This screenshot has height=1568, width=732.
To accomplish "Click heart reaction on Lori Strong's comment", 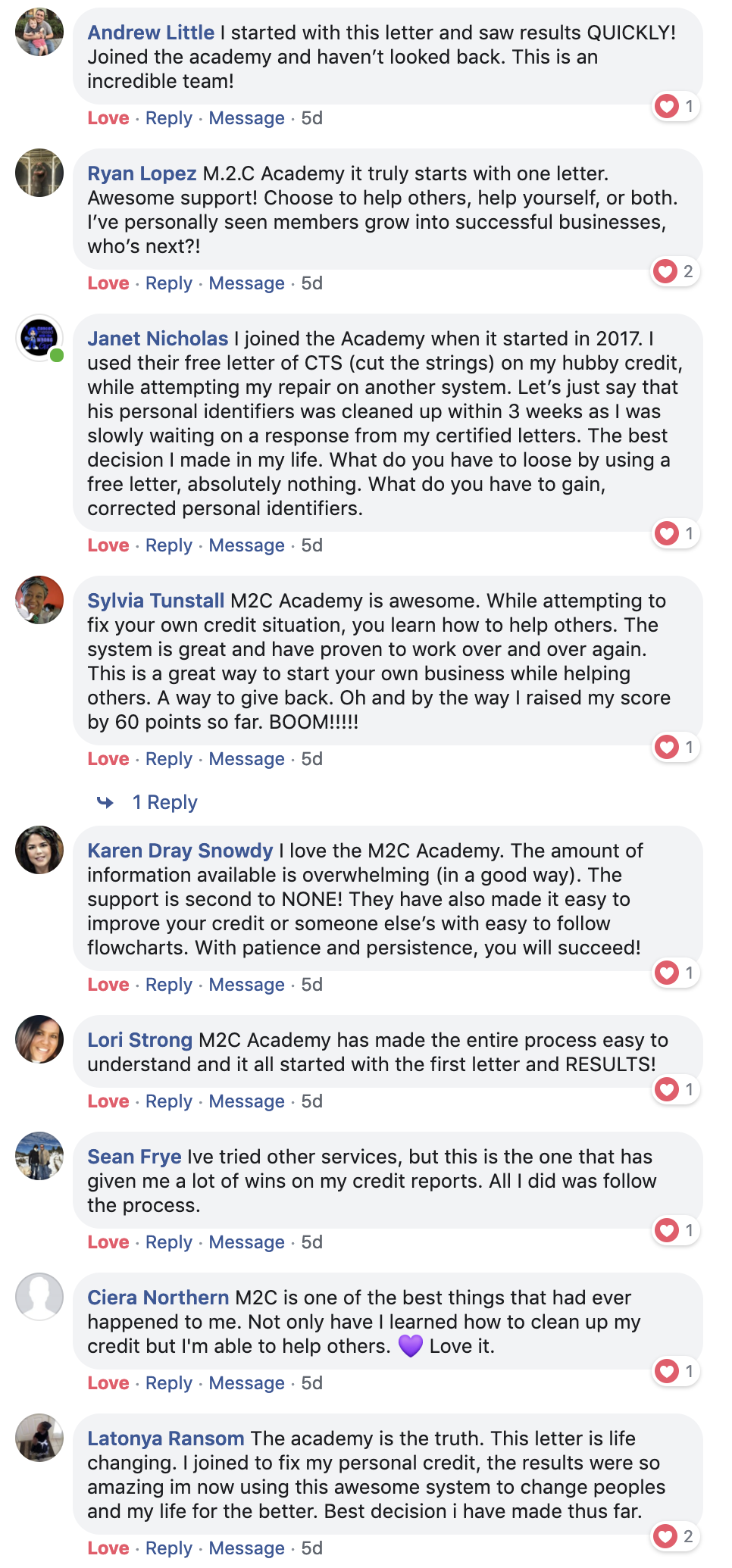I will [x=674, y=1089].
